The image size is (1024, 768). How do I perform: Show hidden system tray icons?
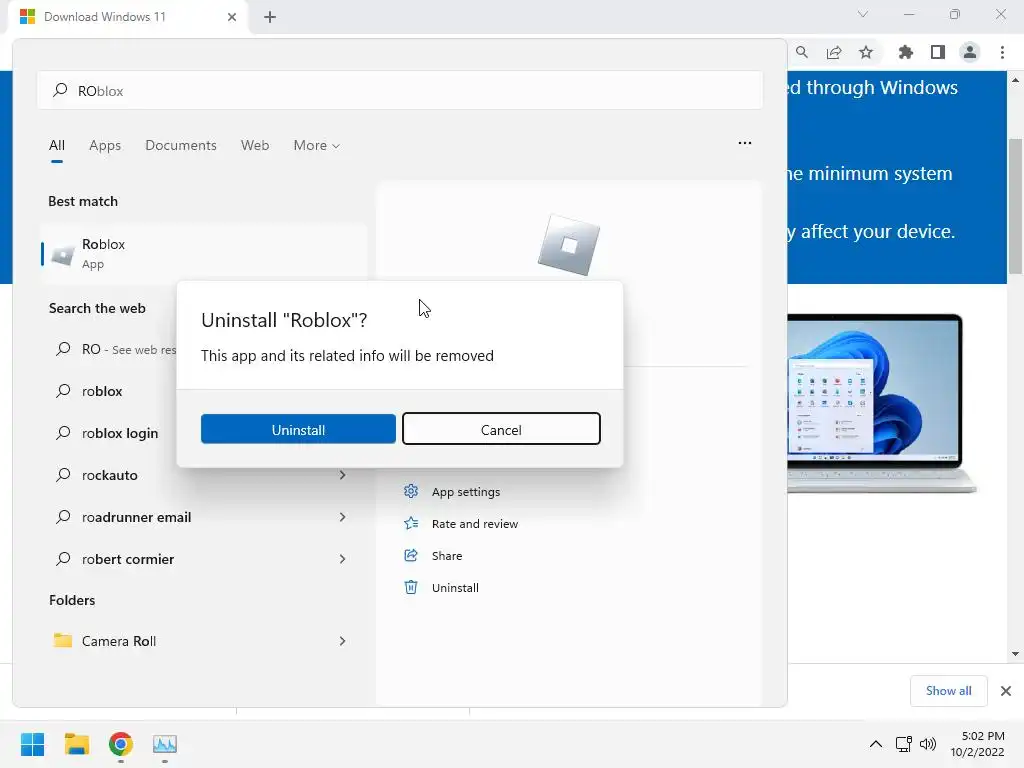[x=876, y=744]
